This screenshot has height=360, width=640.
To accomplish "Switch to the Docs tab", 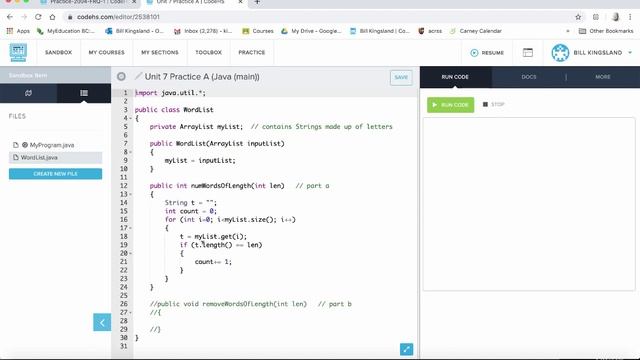I will tap(529, 77).
